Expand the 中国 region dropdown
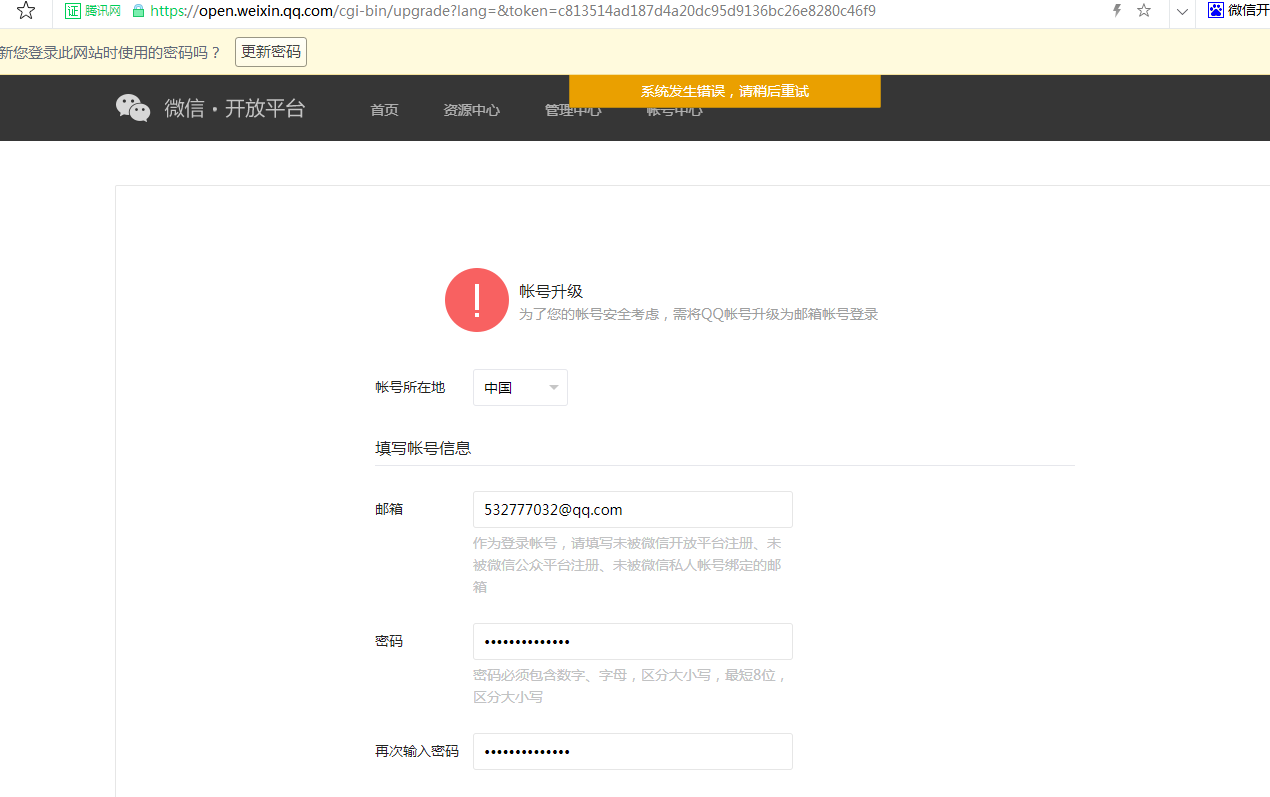 click(520, 388)
